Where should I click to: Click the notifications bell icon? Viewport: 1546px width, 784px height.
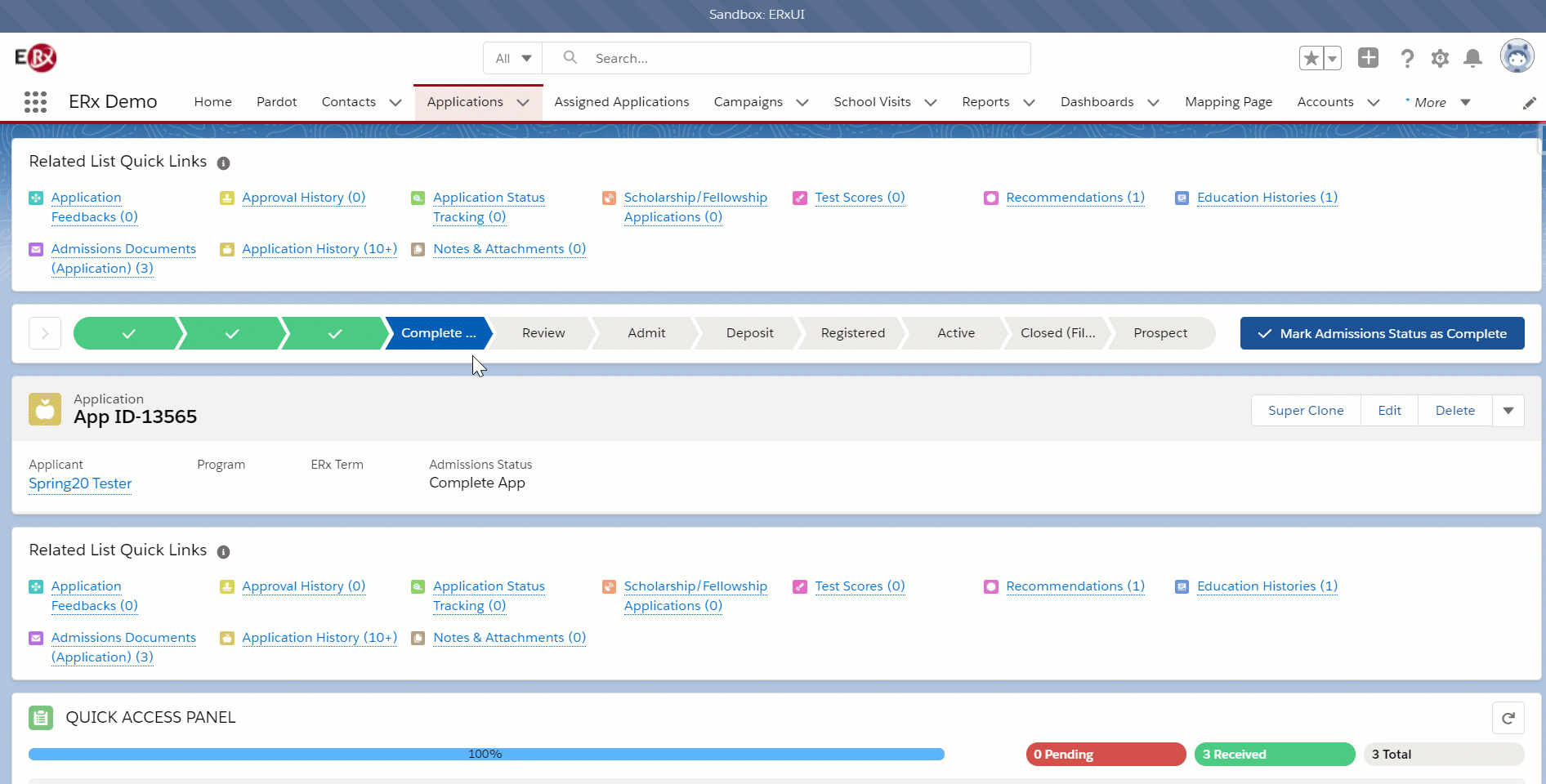(1472, 58)
